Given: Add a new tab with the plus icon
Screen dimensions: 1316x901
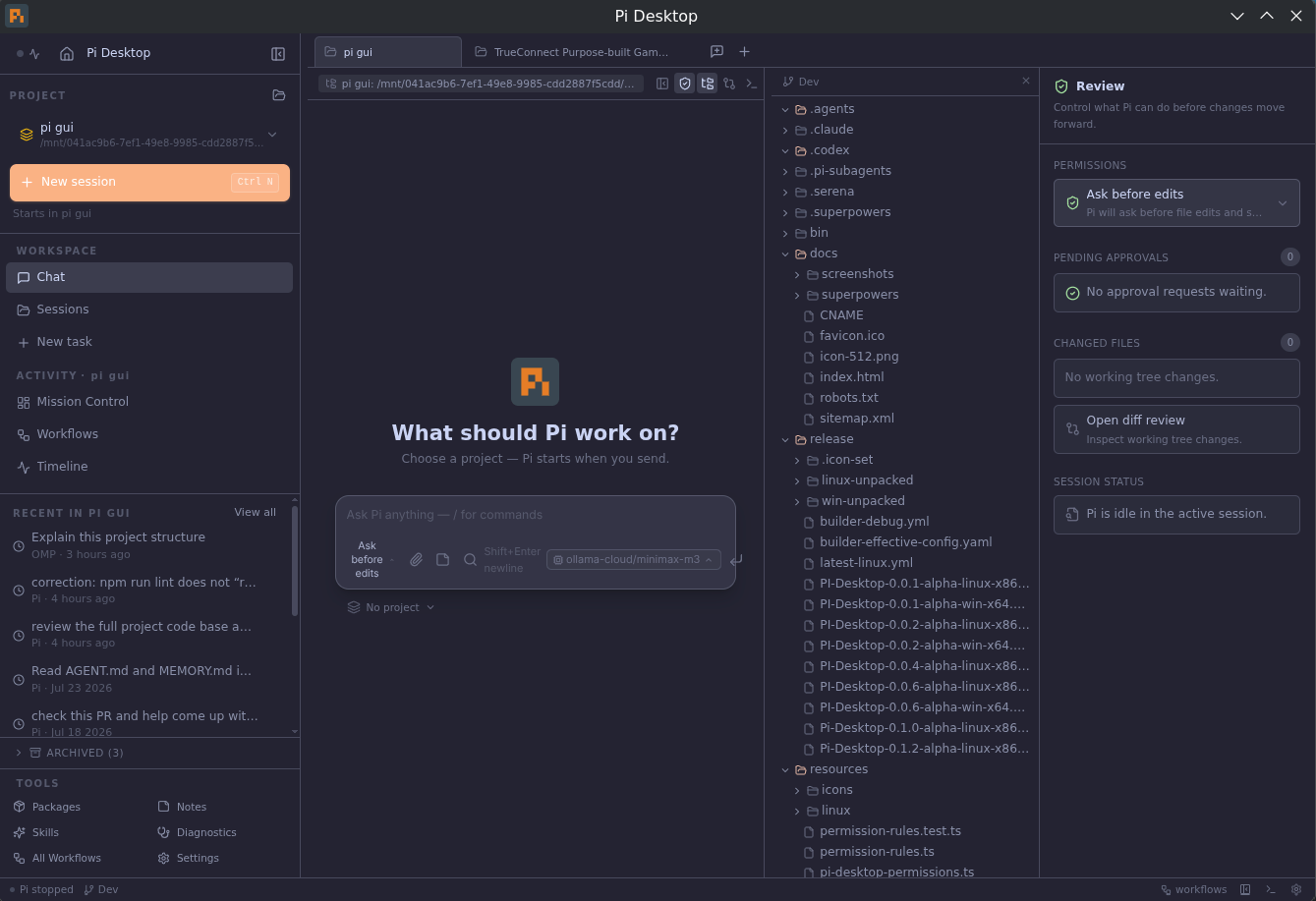Looking at the screenshot, I should click(744, 51).
